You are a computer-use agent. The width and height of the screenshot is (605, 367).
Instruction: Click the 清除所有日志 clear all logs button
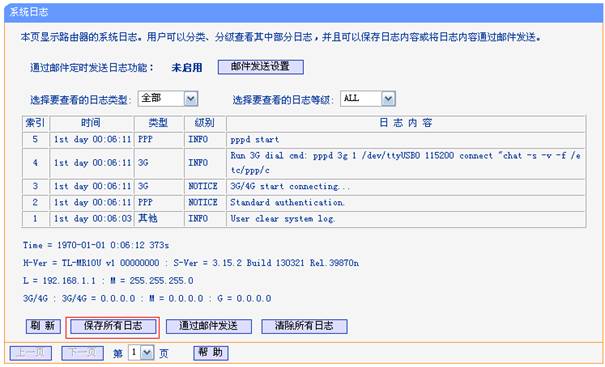[x=304, y=326]
